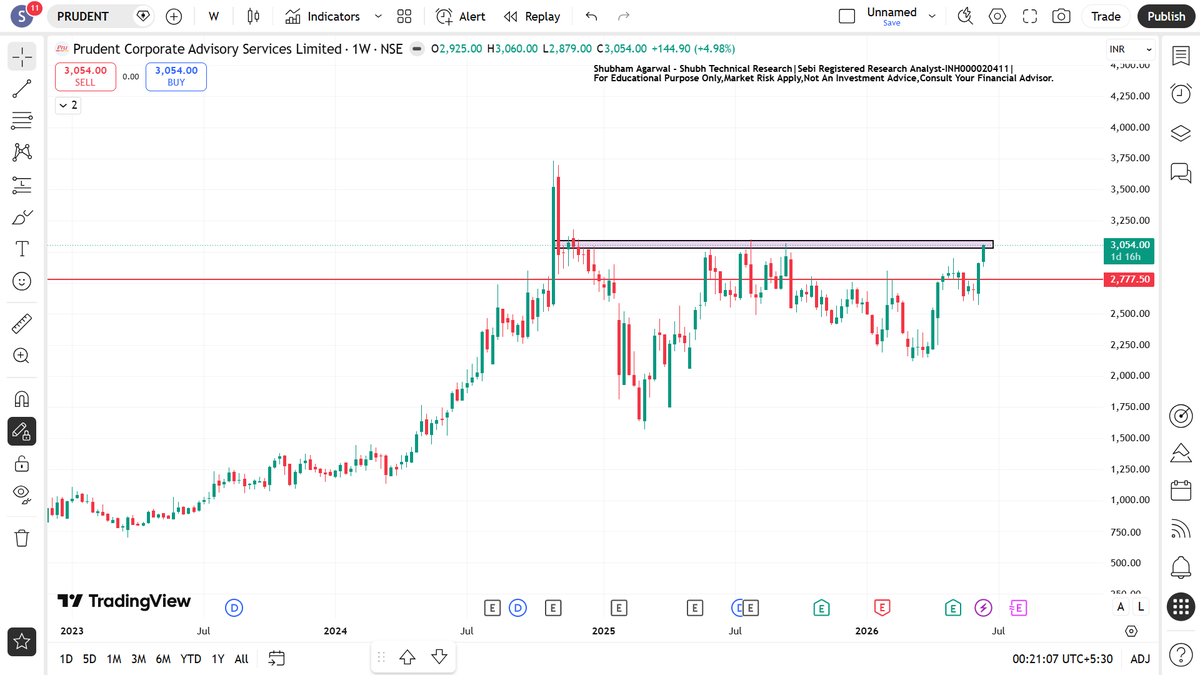The width and height of the screenshot is (1200, 675).
Task: Enter fullscreen mode
Action: (1030, 16)
